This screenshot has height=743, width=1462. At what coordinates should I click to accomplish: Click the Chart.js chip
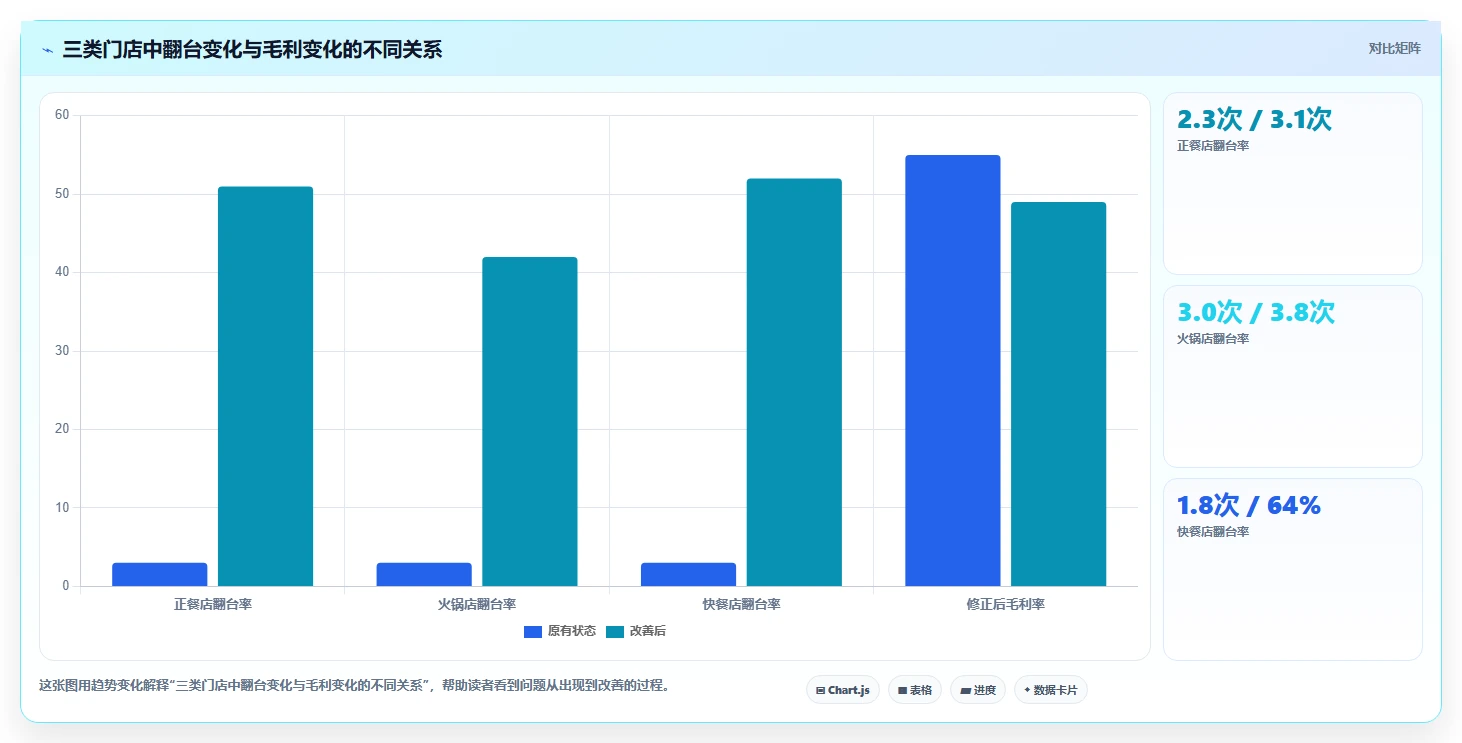click(x=842, y=690)
